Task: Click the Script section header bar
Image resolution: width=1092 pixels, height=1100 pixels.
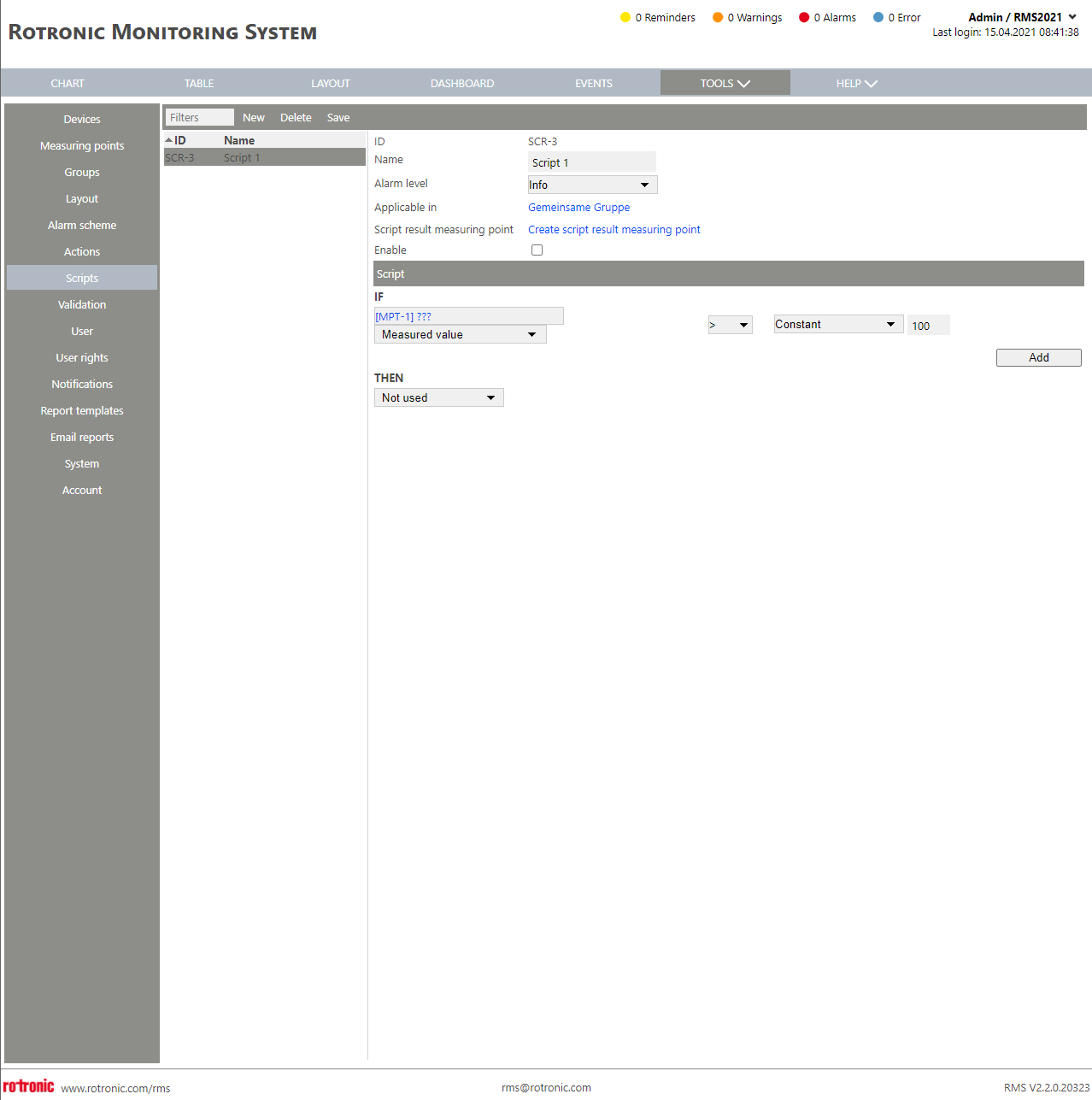Action: [729, 274]
